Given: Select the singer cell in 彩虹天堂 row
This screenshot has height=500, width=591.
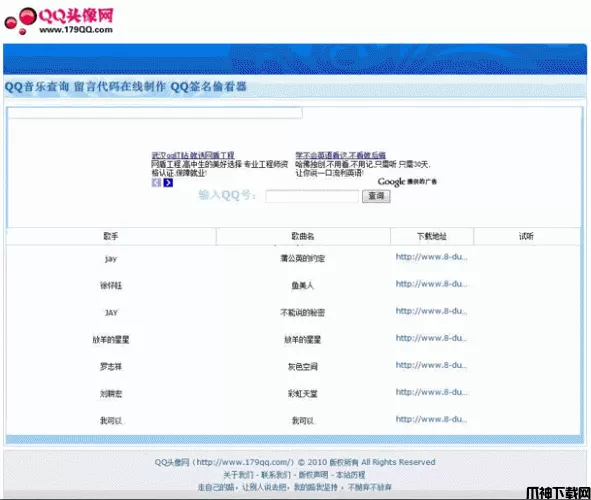Looking at the screenshot, I should click(x=111, y=394).
